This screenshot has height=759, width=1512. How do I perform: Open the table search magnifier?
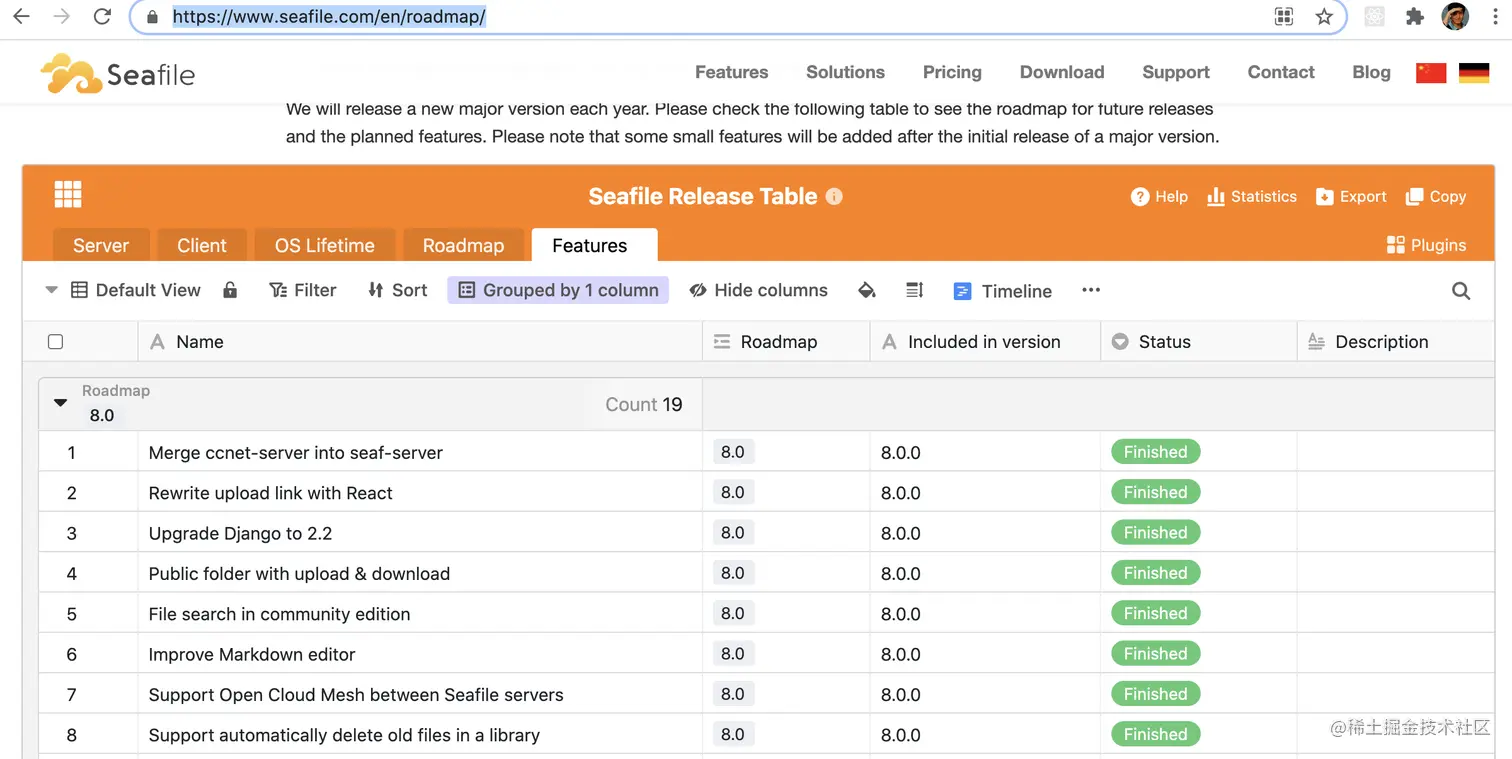pyautogui.click(x=1460, y=291)
